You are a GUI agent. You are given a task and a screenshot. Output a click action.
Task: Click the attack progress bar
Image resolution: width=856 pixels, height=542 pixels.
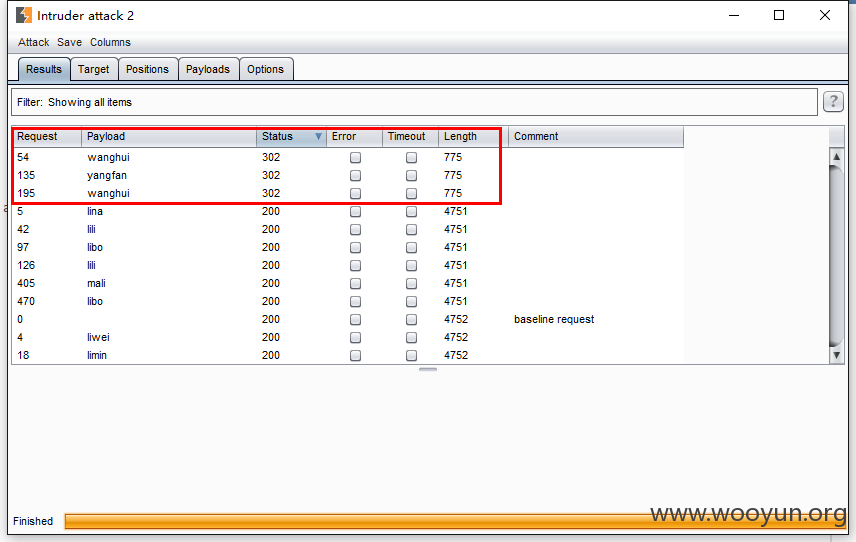point(455,521)
